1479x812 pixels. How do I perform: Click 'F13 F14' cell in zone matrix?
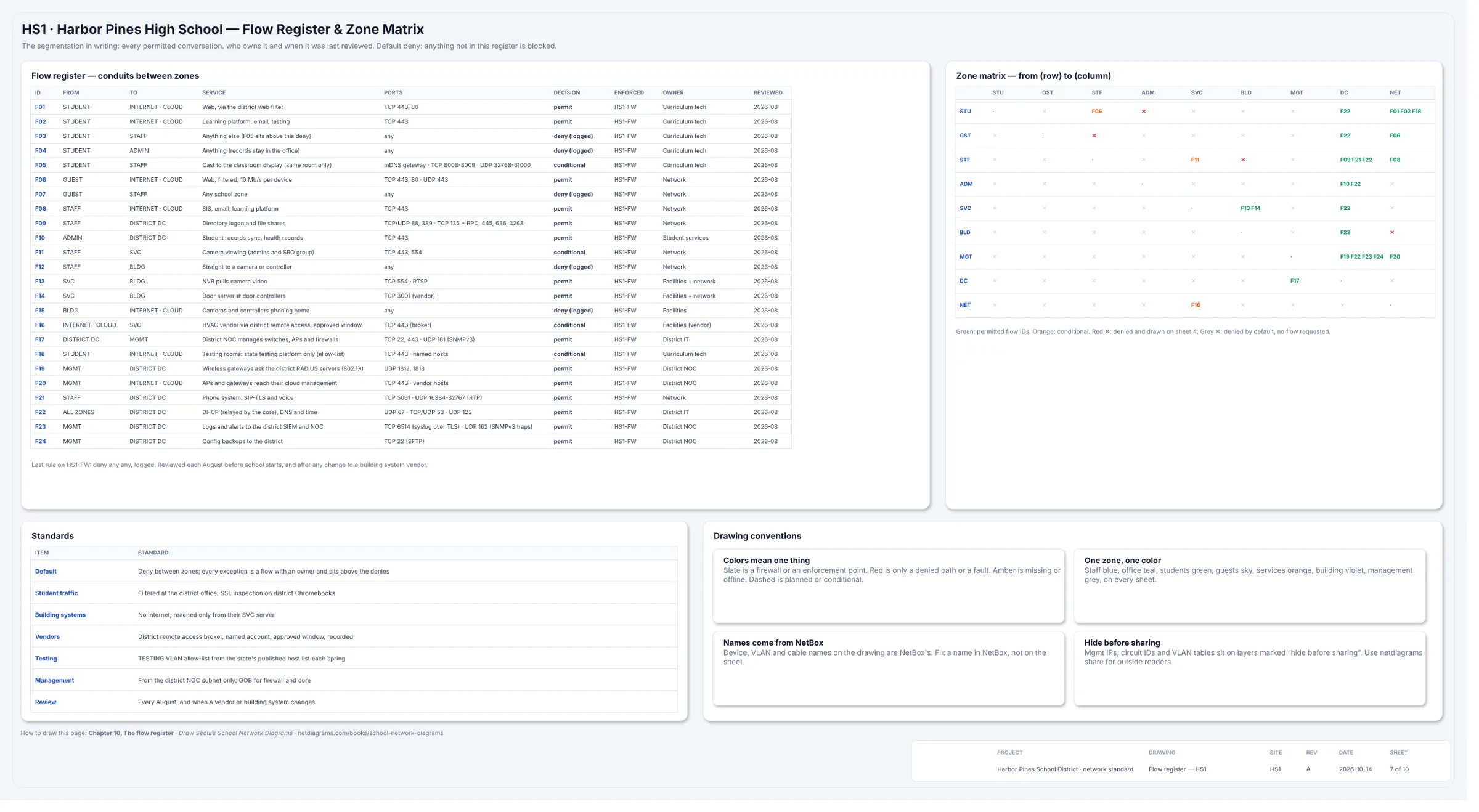click(1250, 208)
